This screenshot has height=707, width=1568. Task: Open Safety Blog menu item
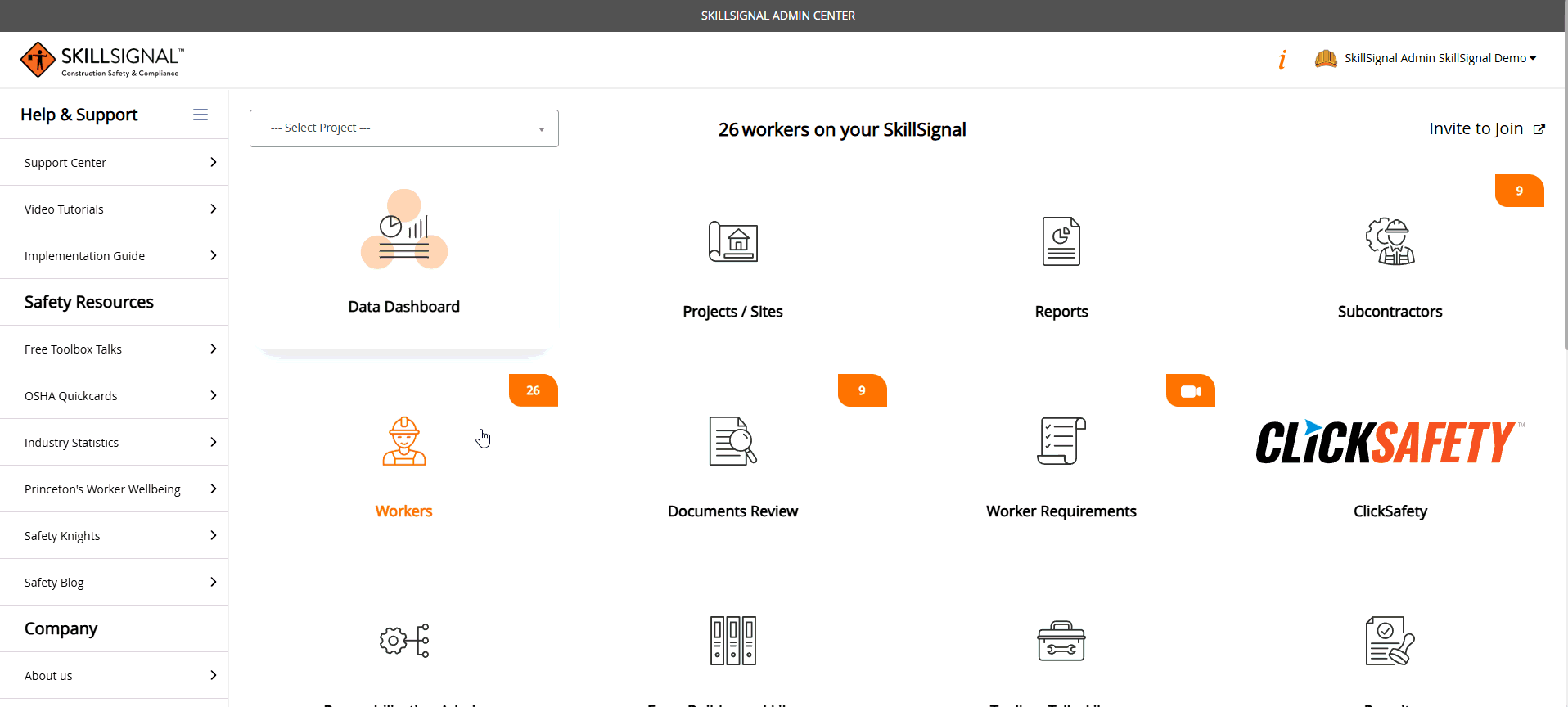coord(114,582)
